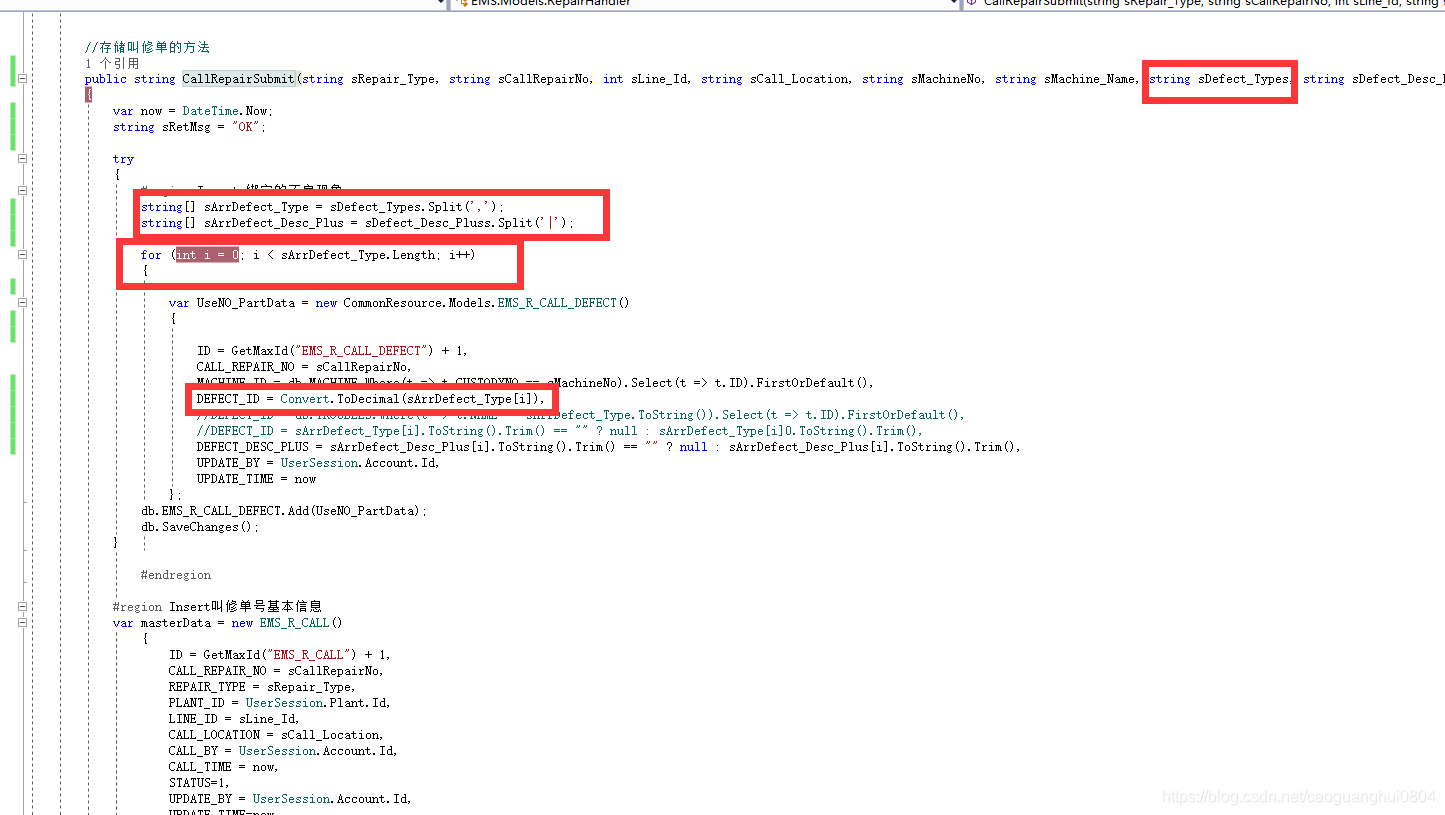Click the sMachineNo parameter in method signature
The height and width of the screenshot is (815, 1445).
(945, 79)
